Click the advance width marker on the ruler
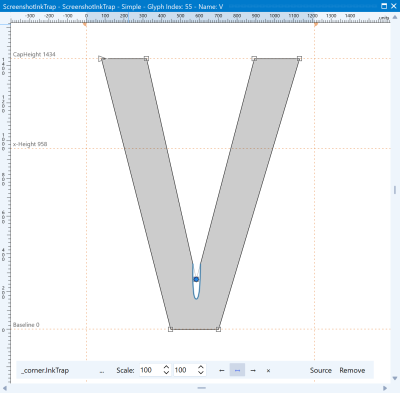The height and width of the screenshot is (393, 400). click(x=316, y=24)
